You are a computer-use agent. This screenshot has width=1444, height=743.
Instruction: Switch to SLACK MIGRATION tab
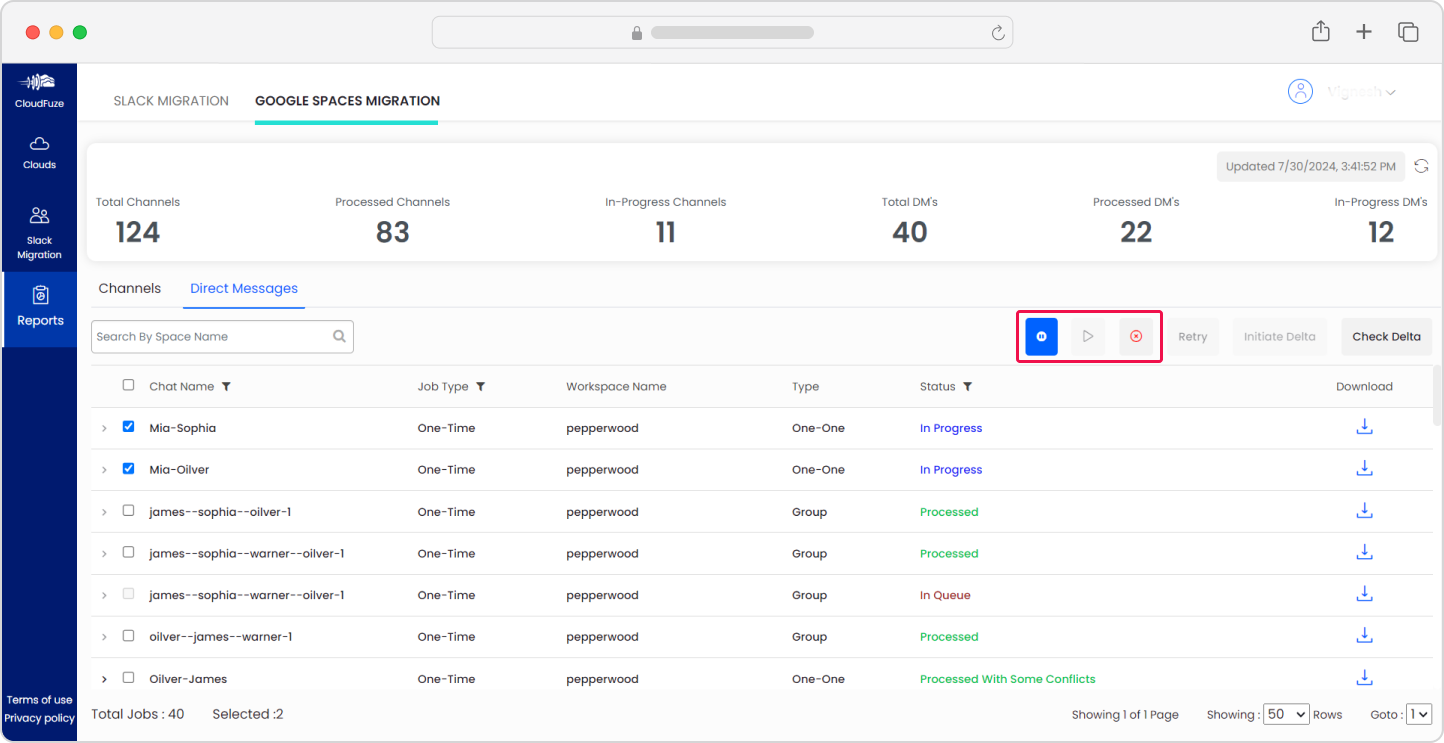pyautogui.click(x=171, y=101)
